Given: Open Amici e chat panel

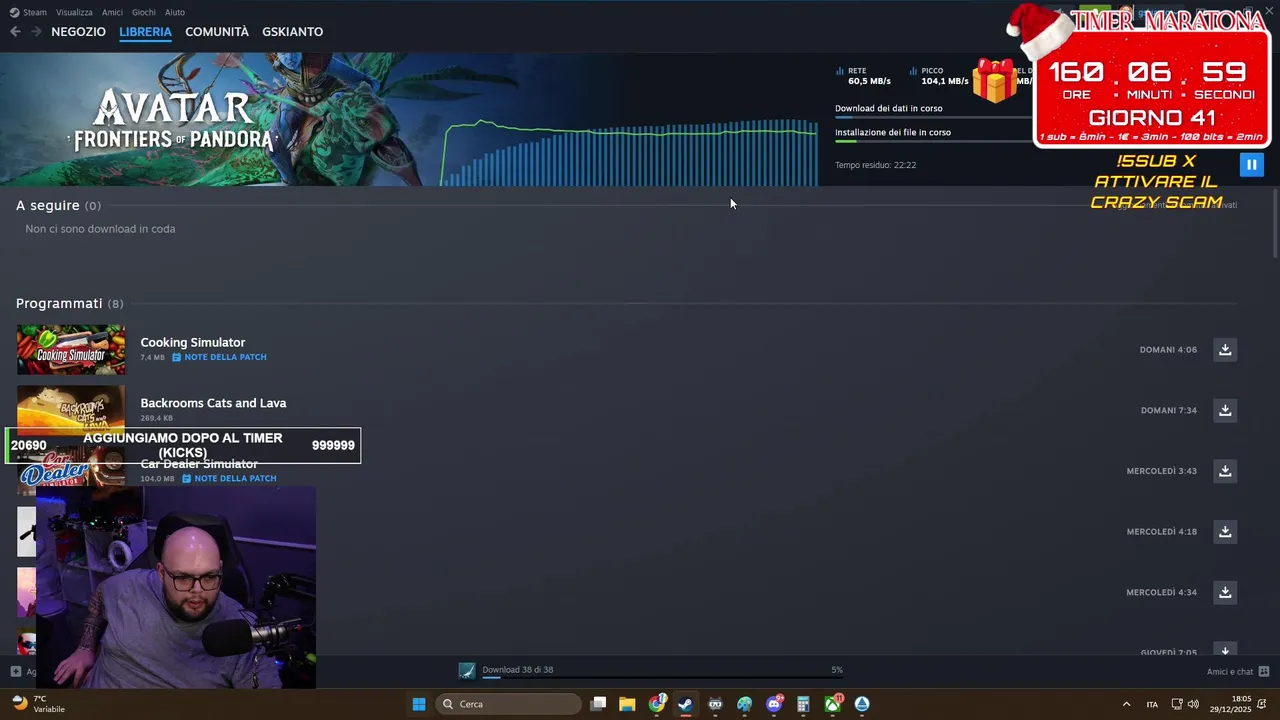Looking at the screenshot, I should [1230, 671].
